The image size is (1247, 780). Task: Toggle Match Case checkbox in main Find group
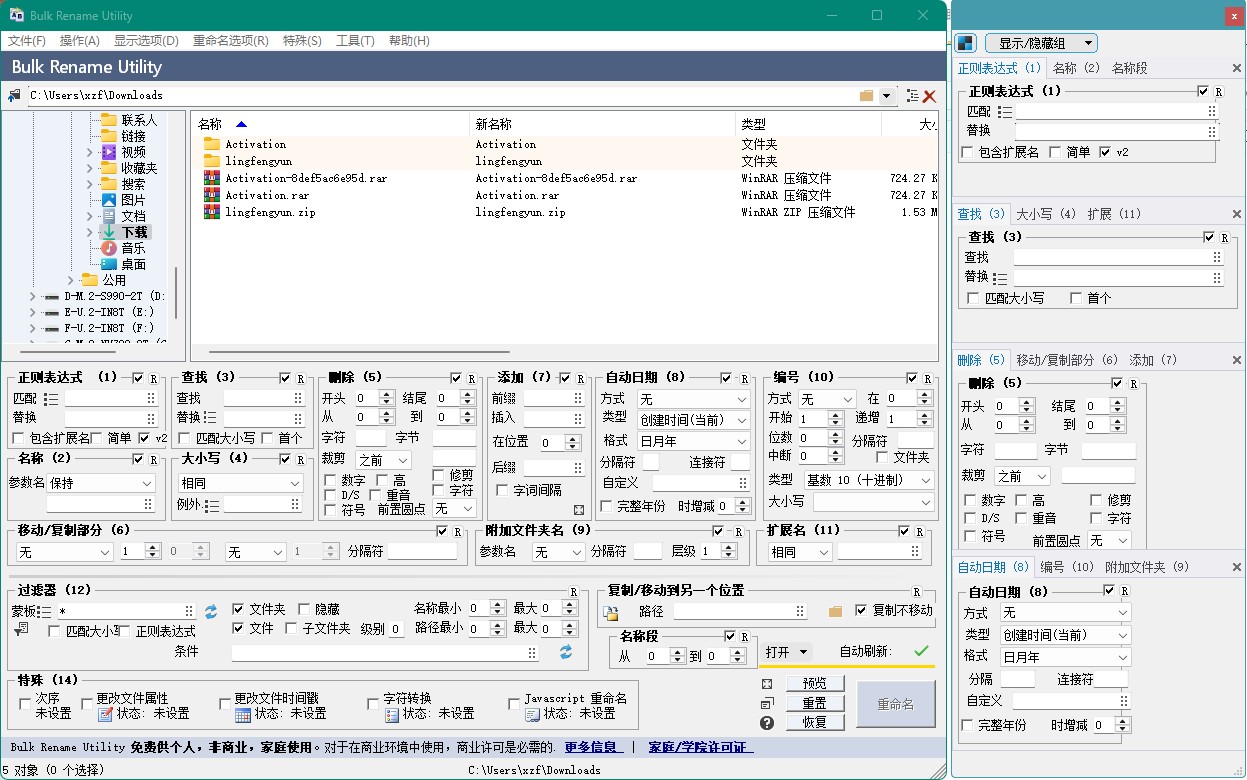185,438
